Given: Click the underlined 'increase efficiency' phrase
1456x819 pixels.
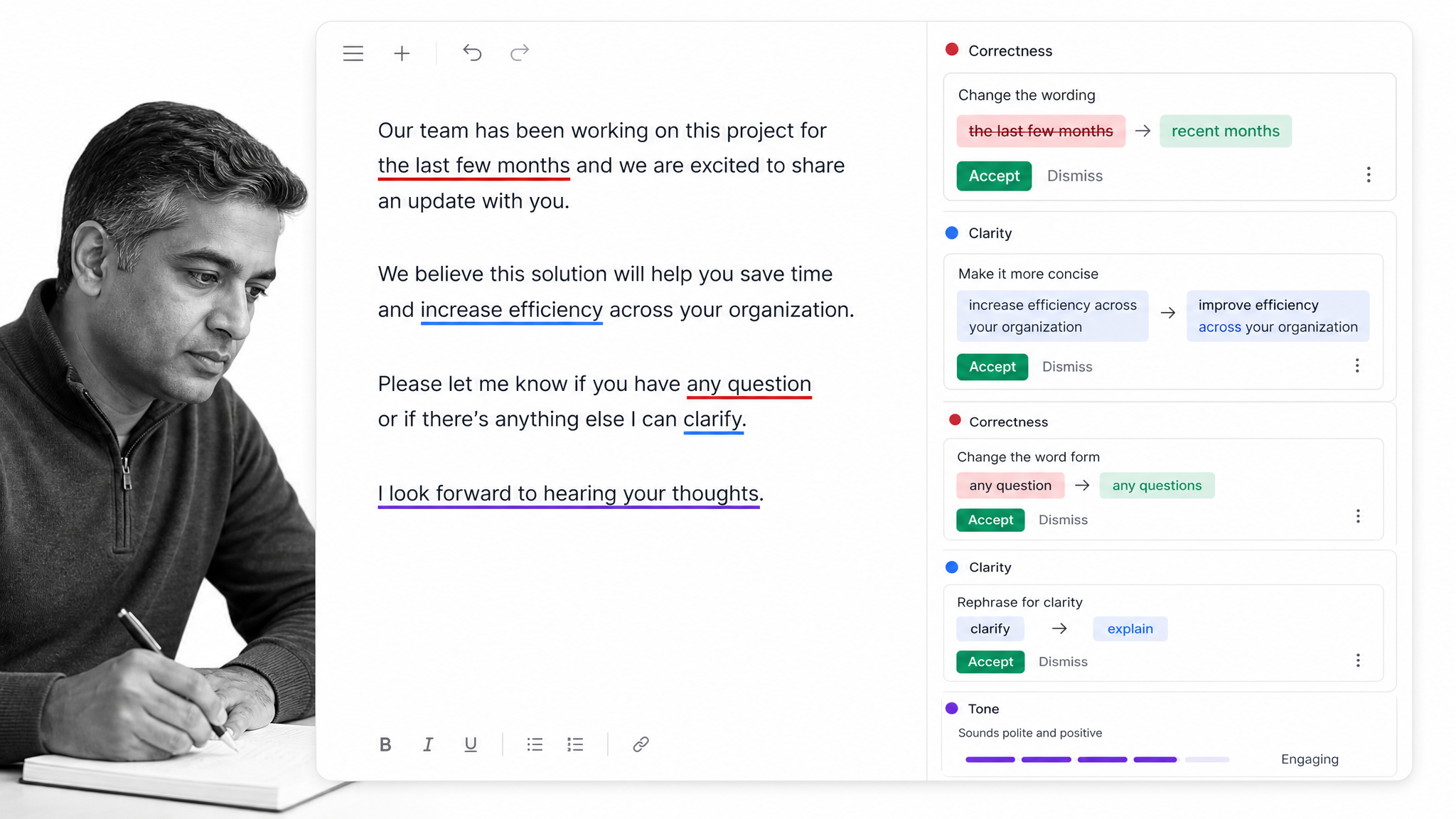Looking at the screenshot, I should [x=511, y=310].
